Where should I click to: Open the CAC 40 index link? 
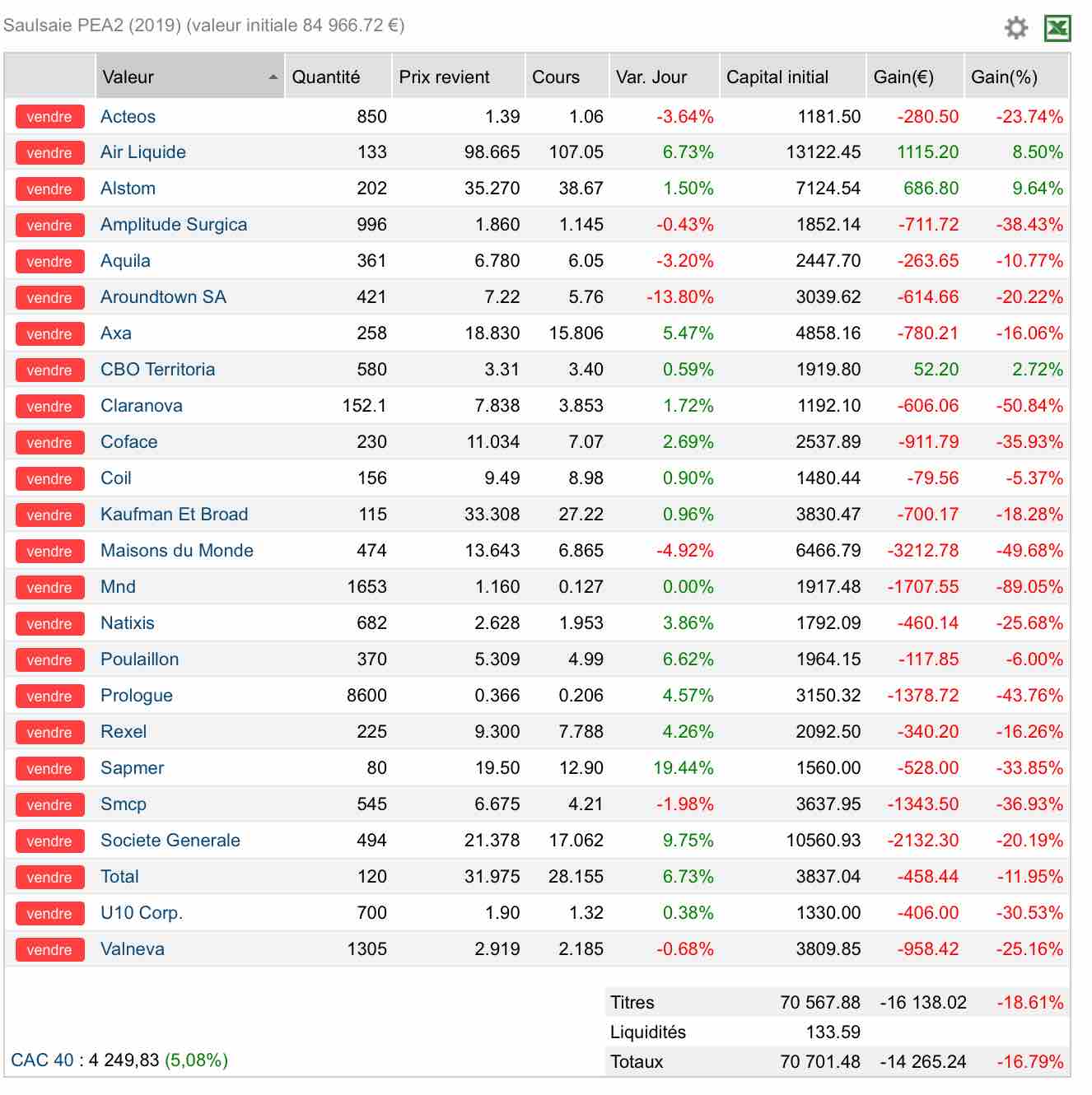pyautogui.click(x=42, y=1060)
